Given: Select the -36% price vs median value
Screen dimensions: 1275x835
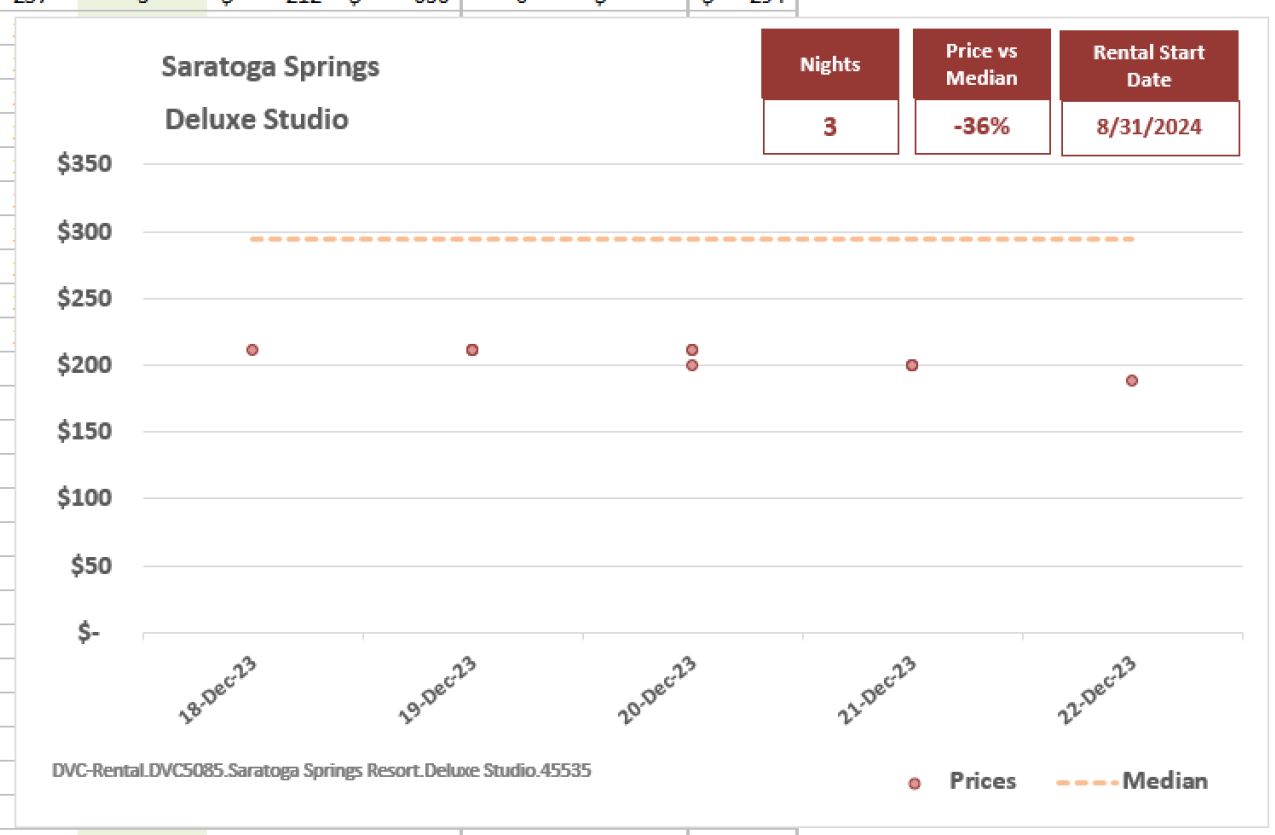Looking at the screenshot, I should pos(982,127).
